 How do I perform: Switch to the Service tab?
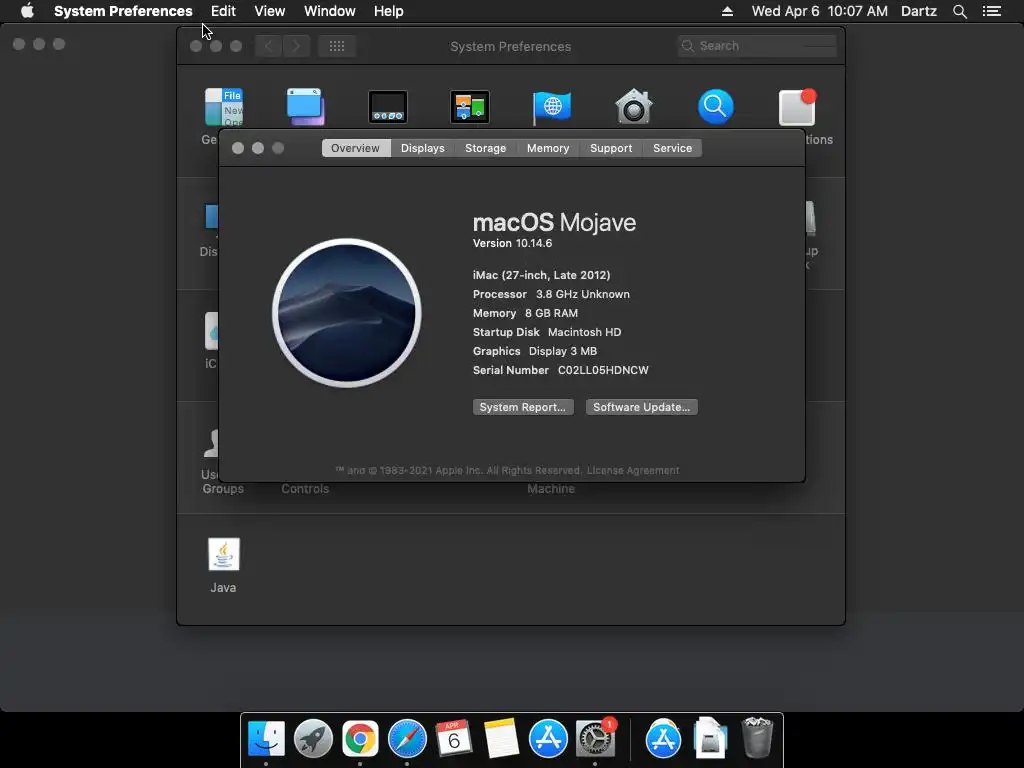pyautogui.click(x=672, y=148)
